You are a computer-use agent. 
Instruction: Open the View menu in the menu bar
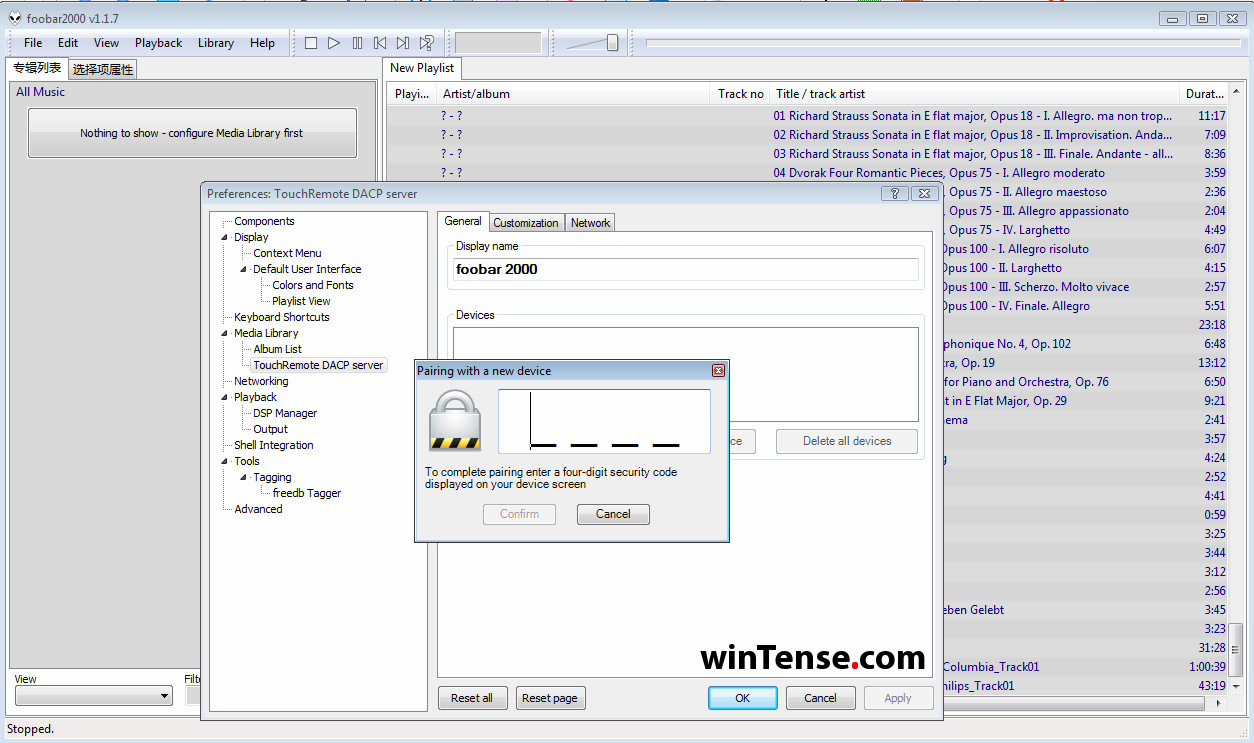pyautogui.click(x=107, y=43)
